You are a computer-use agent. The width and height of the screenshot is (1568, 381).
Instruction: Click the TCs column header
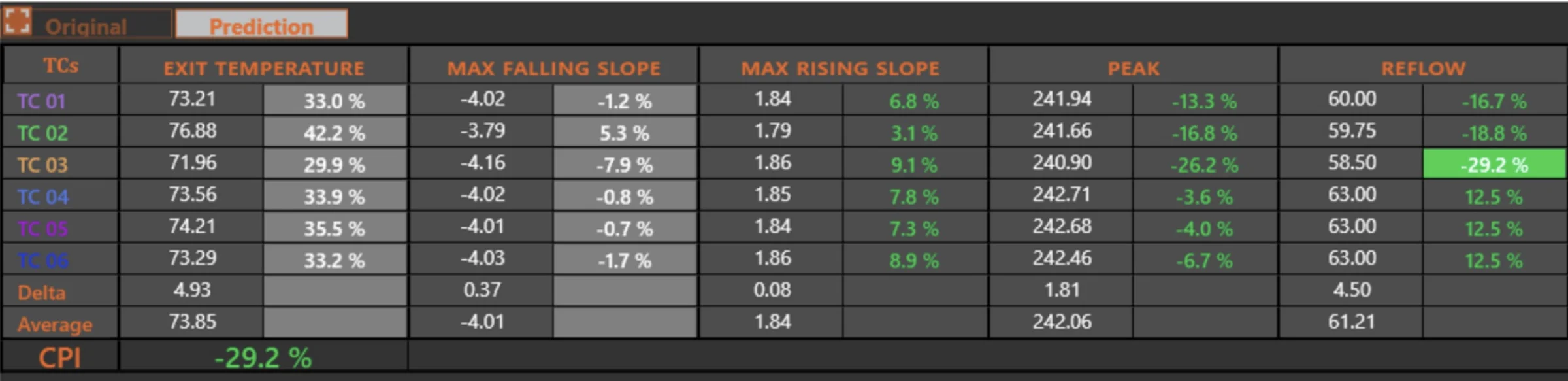(x=61, y=65)
